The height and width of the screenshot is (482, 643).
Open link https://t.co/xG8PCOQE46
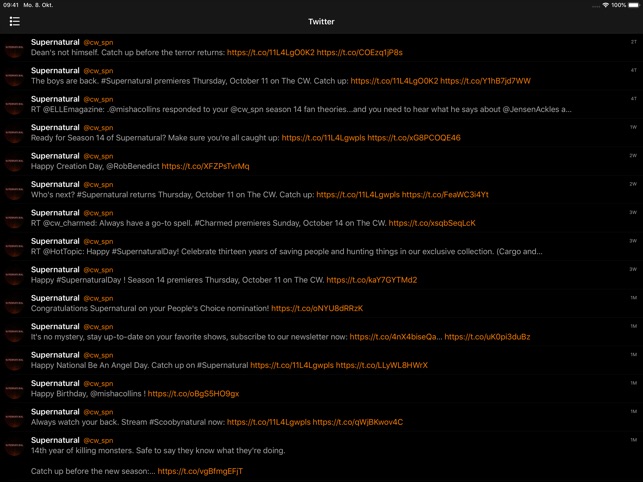coord(414,138)
